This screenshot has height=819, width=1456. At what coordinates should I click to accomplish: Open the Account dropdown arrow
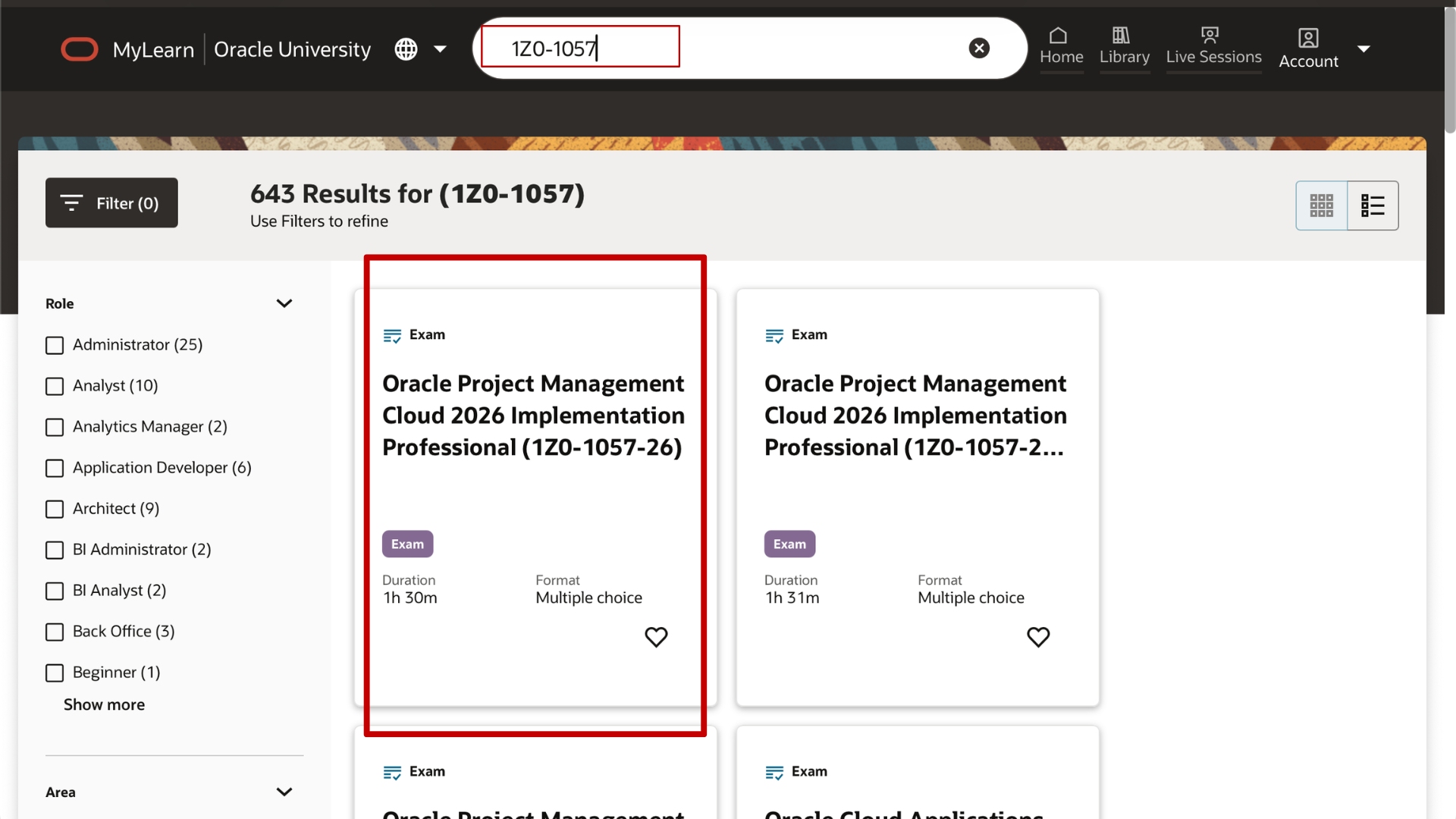[1365, 49]
